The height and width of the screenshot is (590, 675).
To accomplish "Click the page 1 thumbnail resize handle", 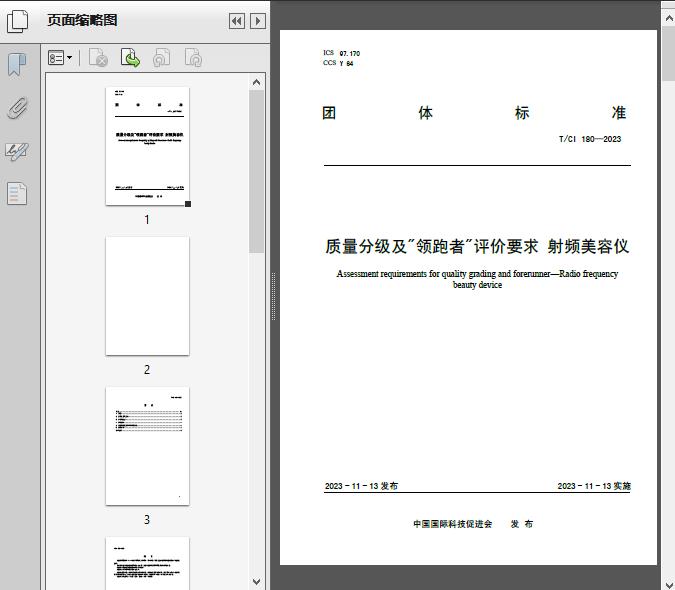I will [x=188, y=204].
